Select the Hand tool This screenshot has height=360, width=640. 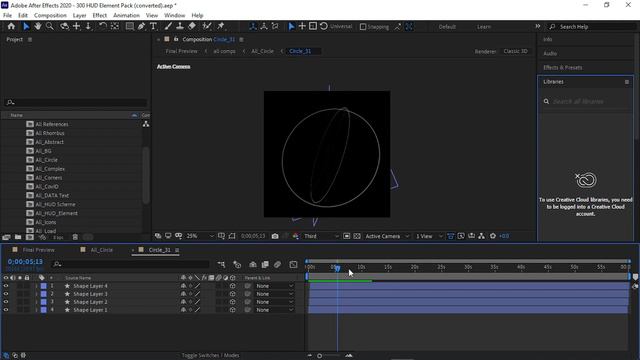coord(38,26)
